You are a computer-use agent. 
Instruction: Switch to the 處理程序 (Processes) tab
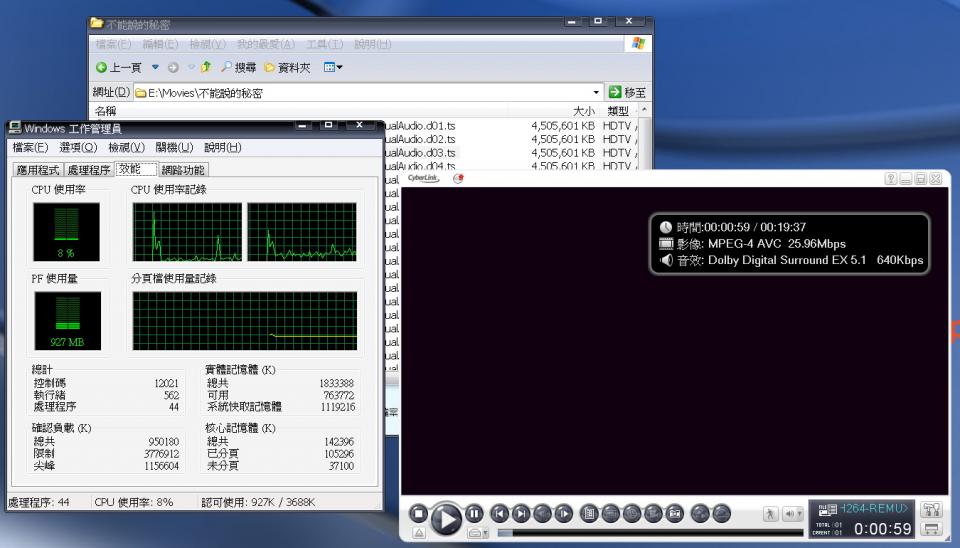tap(88, 170)
